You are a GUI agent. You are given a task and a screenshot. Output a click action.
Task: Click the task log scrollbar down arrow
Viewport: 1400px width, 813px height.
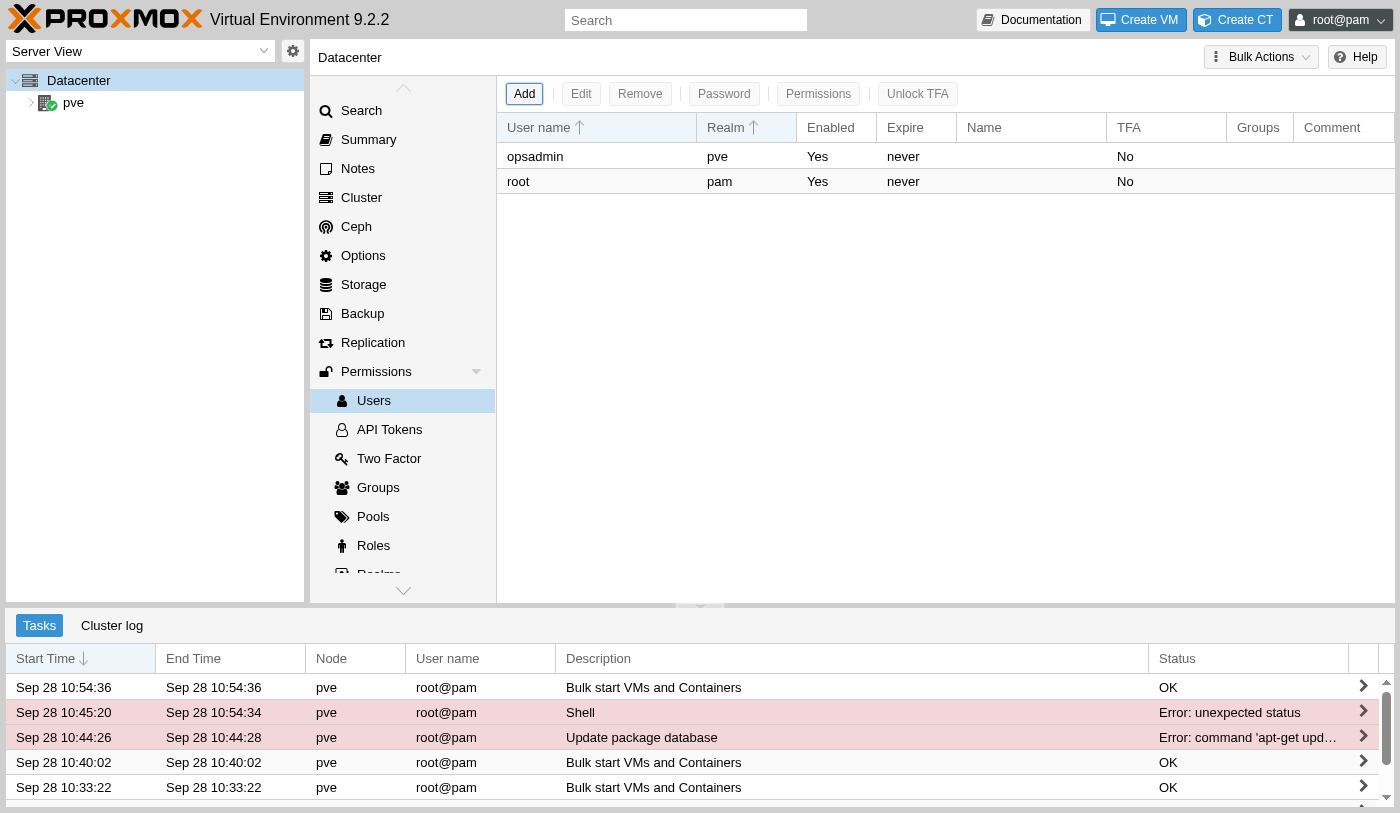tap(1386, 797)
